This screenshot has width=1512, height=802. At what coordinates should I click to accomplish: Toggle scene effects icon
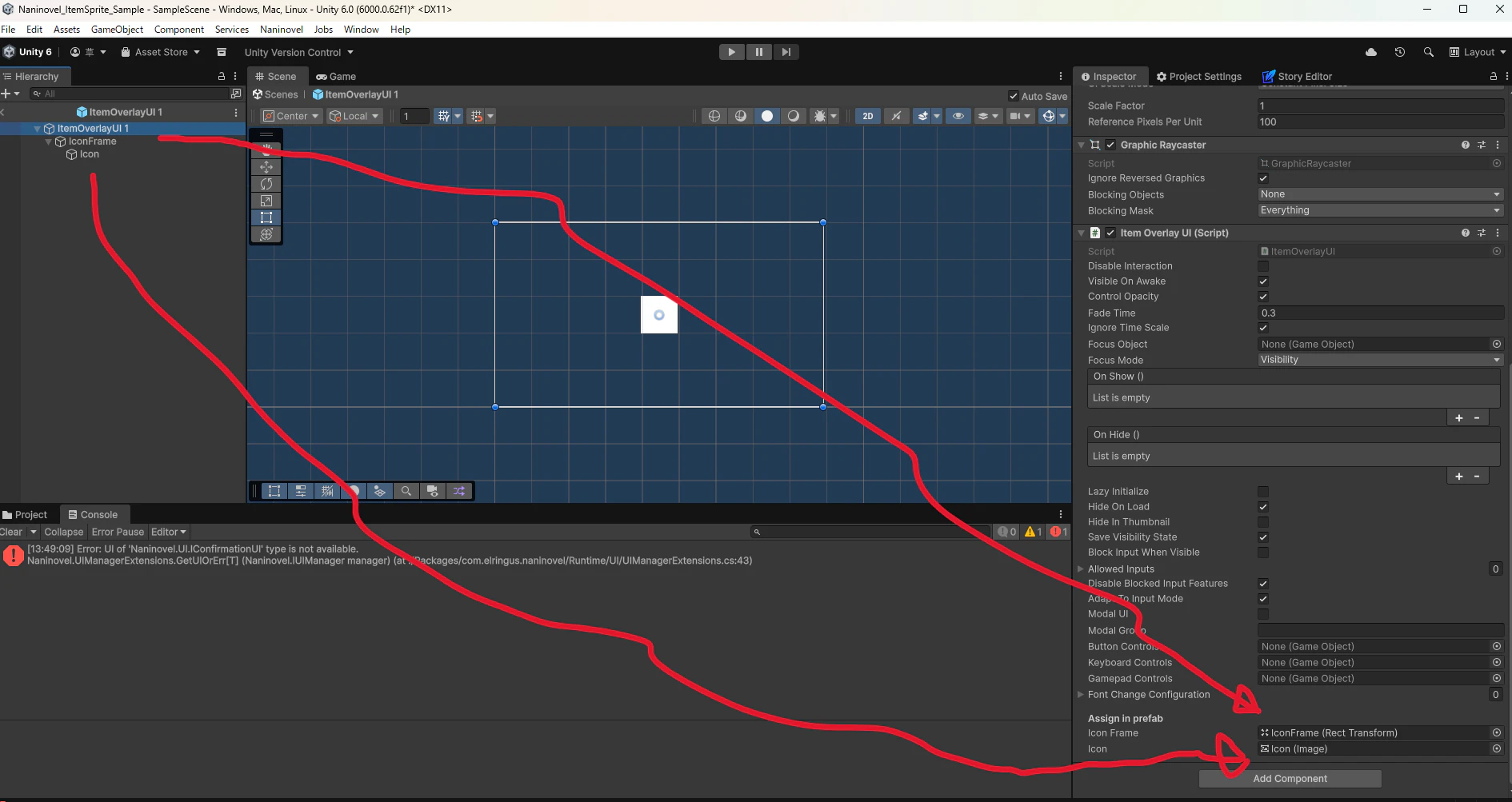(x=923, y=116)
